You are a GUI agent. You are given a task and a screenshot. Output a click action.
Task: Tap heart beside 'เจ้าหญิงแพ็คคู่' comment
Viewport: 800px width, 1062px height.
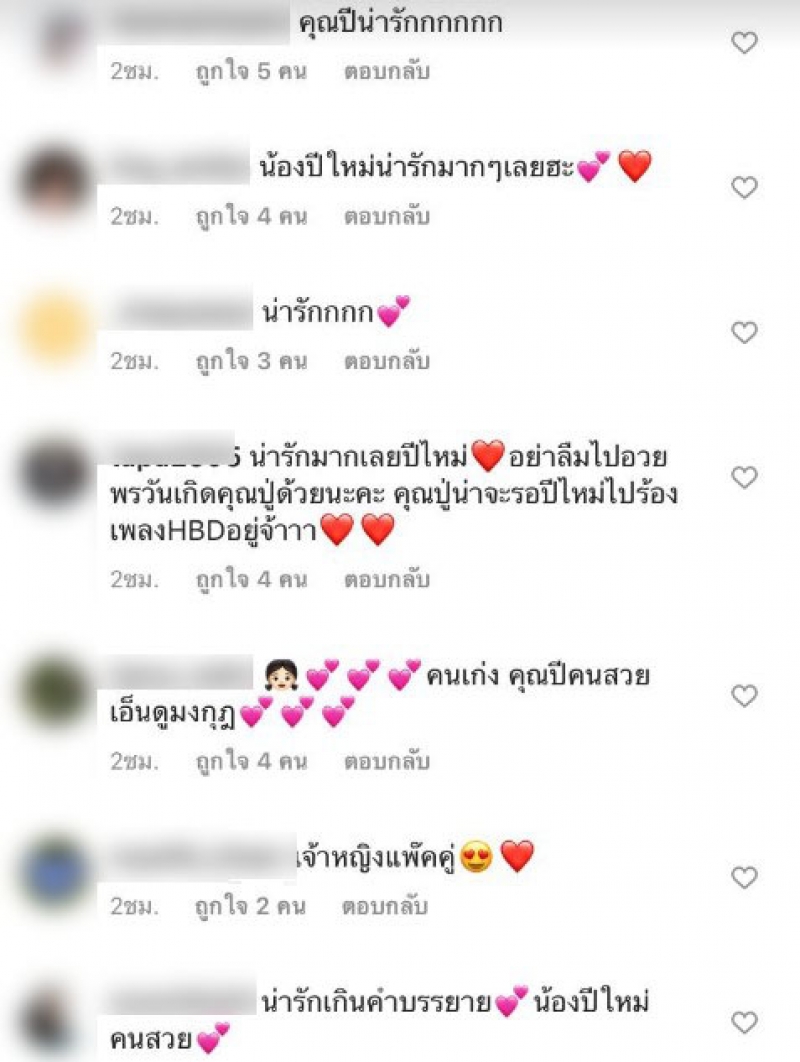coord(744,878)
